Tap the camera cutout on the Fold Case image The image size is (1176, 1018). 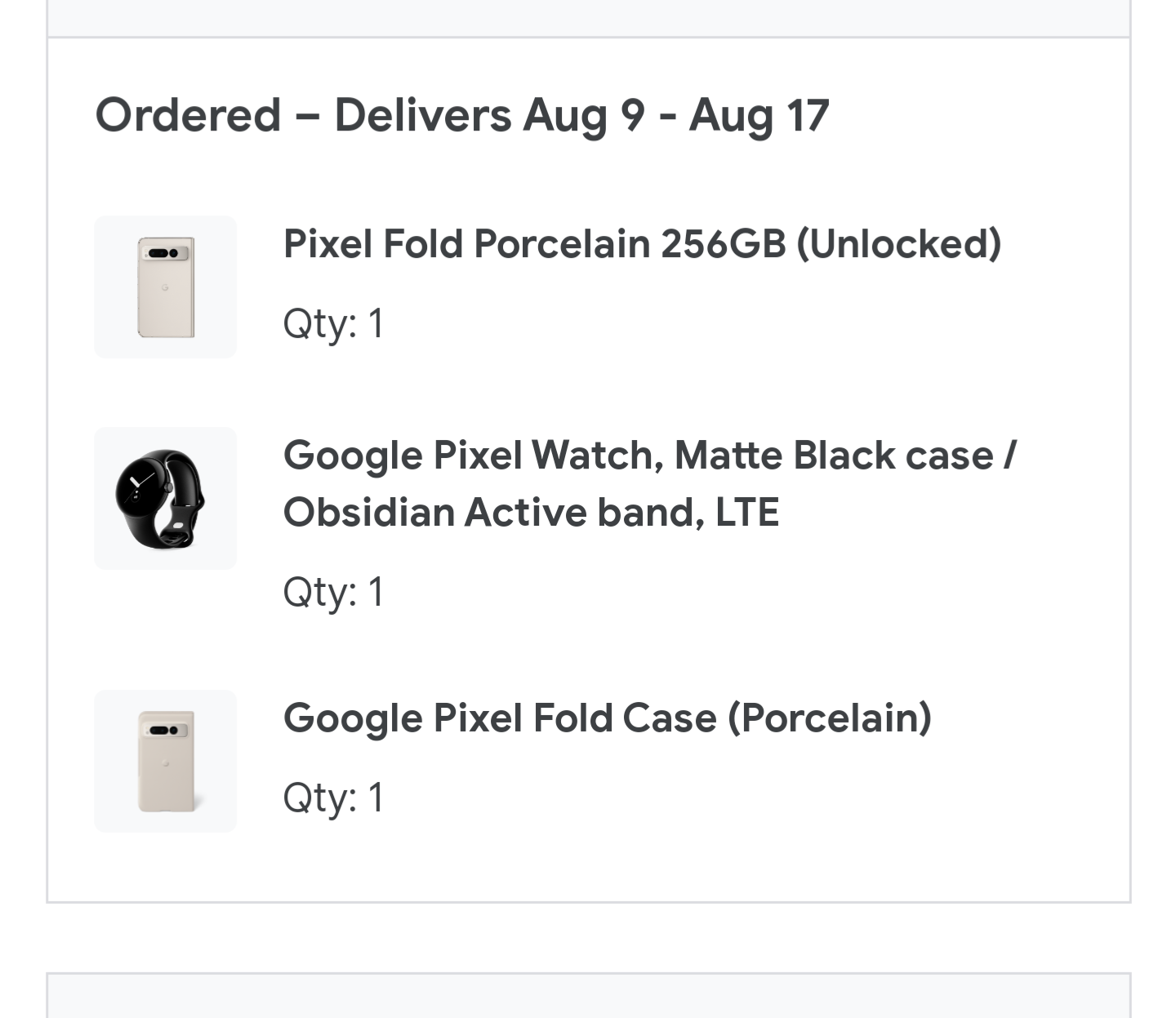[165, 730]
